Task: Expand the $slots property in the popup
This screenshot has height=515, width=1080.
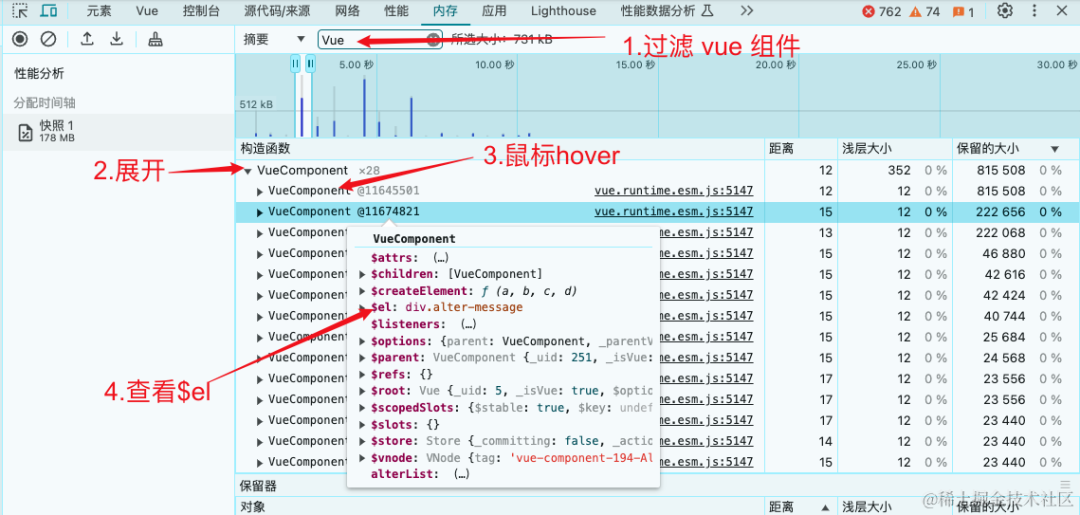Action: pos(364,424)
